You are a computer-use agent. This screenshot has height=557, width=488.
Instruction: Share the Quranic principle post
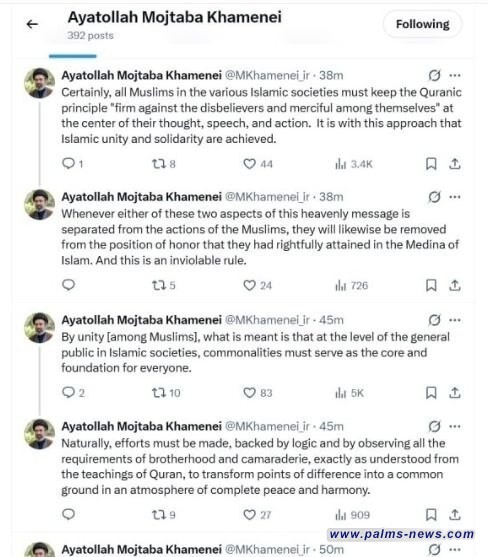[455, 164]
